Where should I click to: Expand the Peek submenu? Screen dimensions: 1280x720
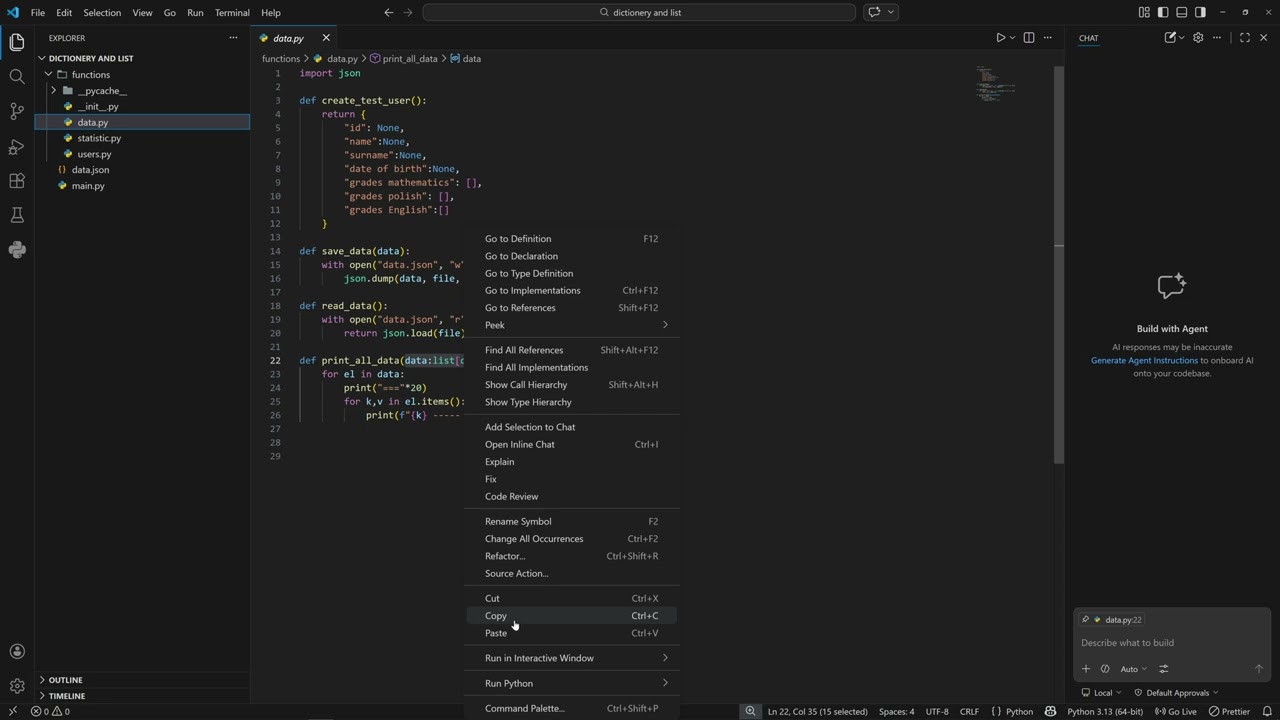click(x=573, y=325)
